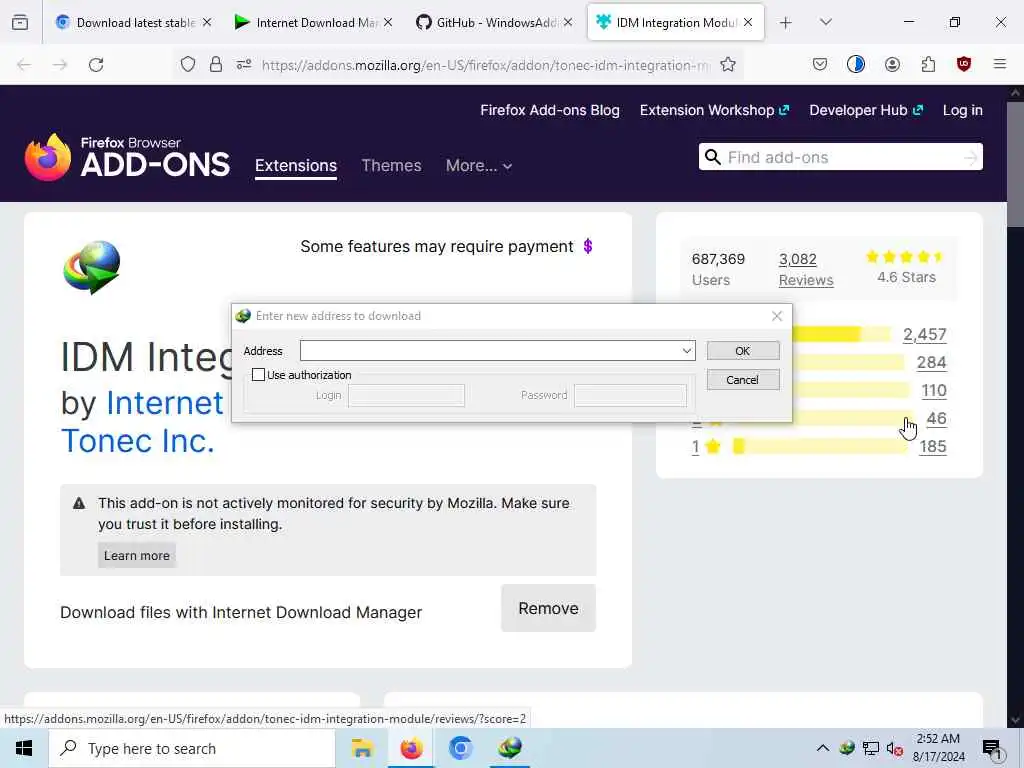
Task: Open site permissions icon in address bar
Action: coord(244,65)
